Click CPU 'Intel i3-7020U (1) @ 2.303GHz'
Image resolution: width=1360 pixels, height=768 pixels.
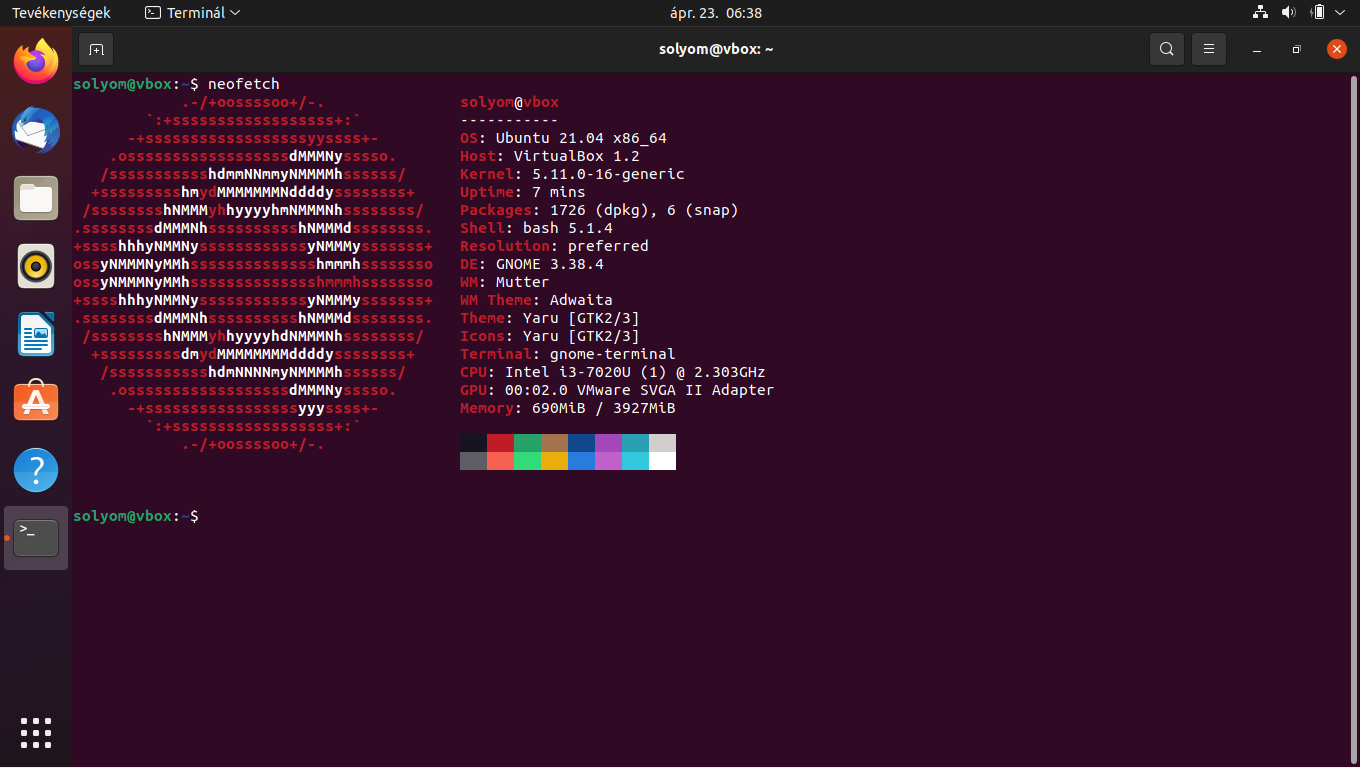pos(635,372)
